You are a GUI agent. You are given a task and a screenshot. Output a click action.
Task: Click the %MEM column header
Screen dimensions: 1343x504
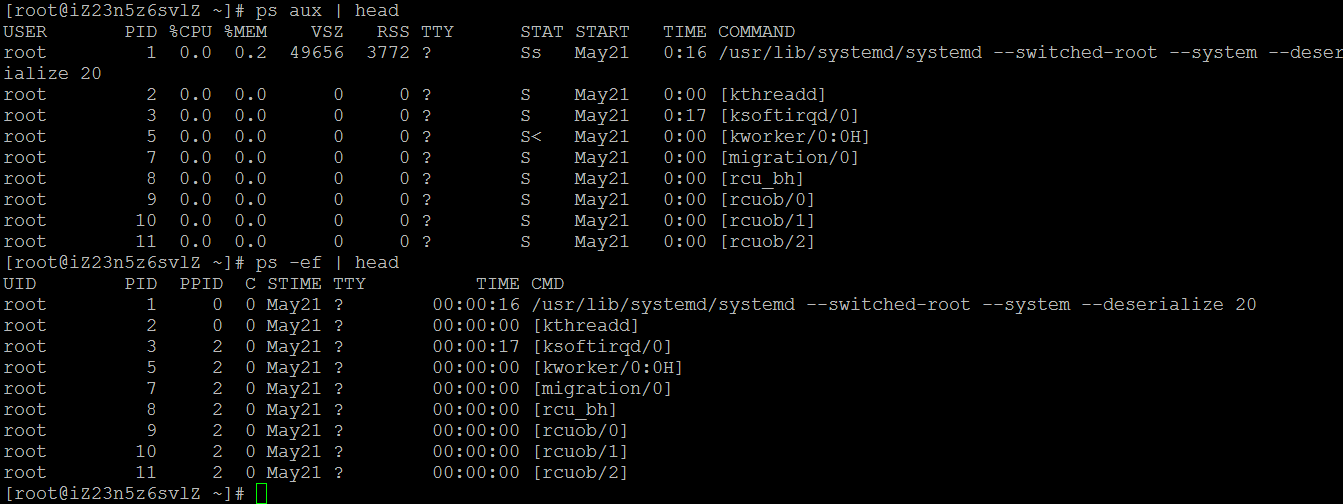pos(245,32)
